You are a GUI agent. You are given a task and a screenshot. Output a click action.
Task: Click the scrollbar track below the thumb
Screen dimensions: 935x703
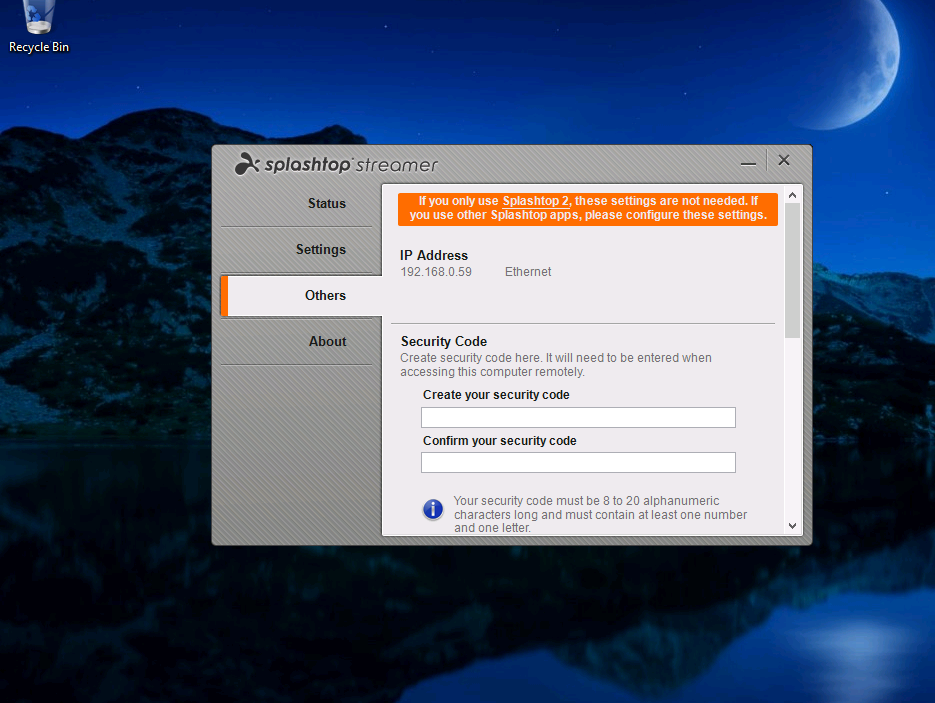pos(793,430)
